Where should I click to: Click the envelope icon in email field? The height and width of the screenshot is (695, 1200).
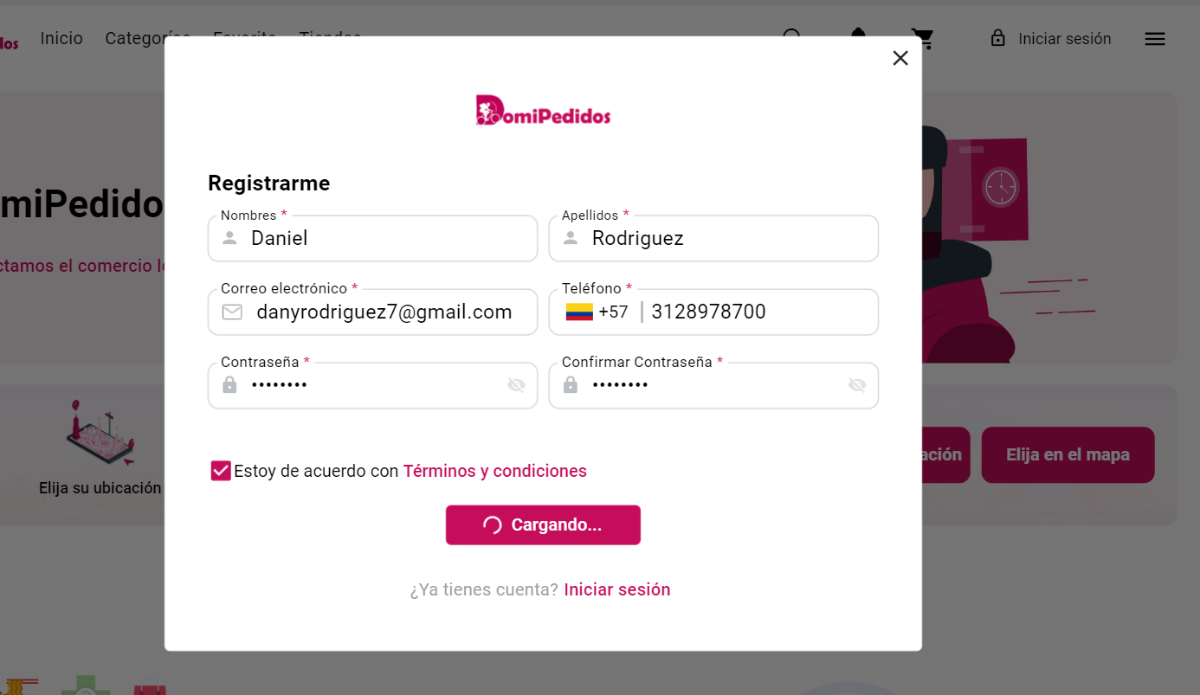tap(232, 312)
